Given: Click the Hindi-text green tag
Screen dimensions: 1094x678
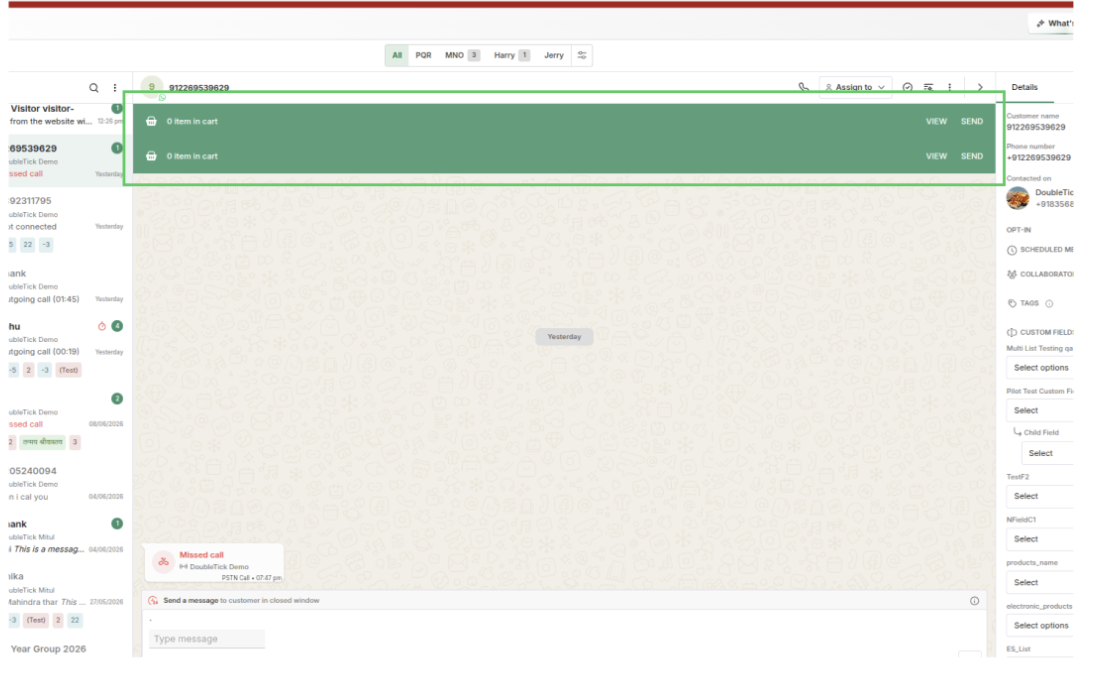Looking at the screenshot, I should (x=43, y=442).
